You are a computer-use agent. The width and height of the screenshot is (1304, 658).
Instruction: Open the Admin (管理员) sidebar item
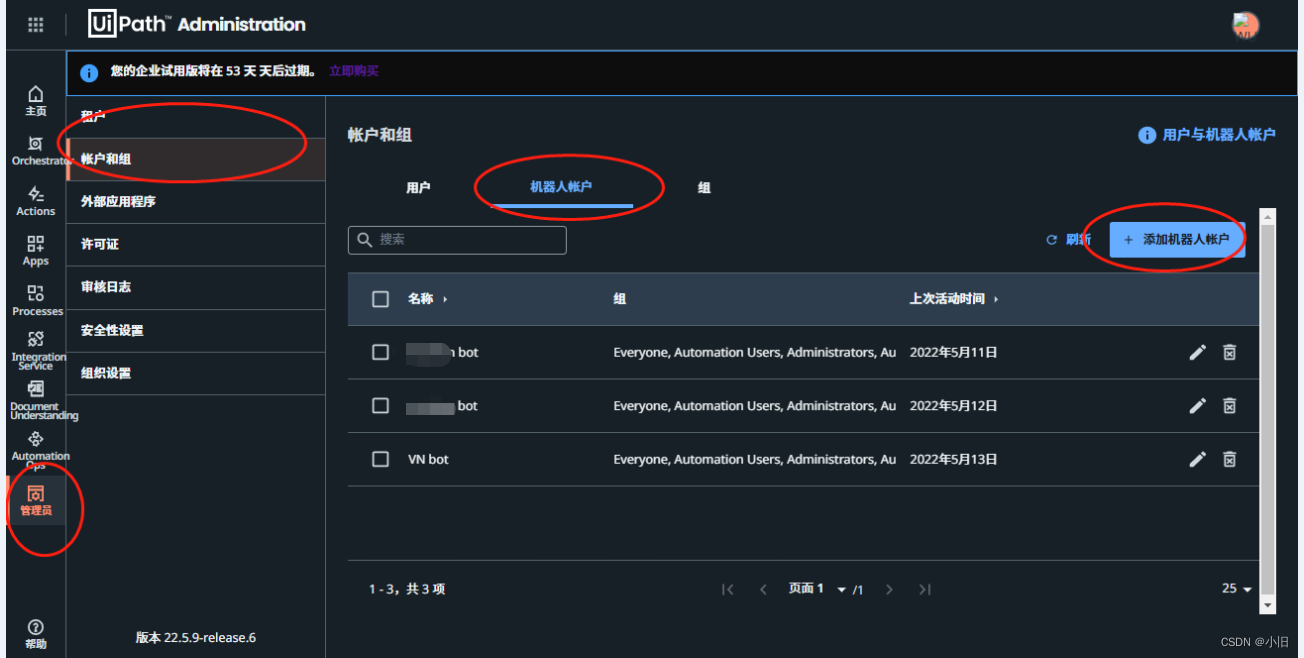[x=36, y=501]
